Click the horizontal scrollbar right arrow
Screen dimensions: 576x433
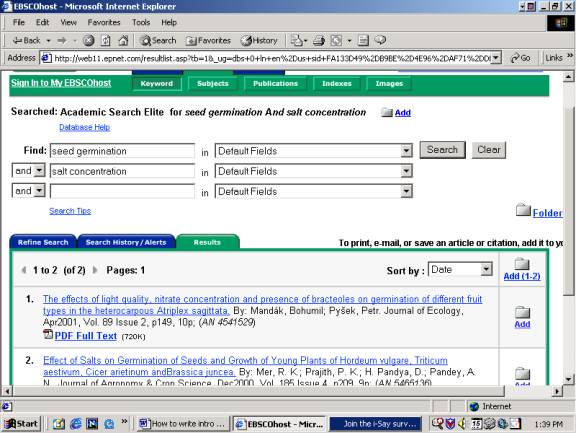(557, 391)
